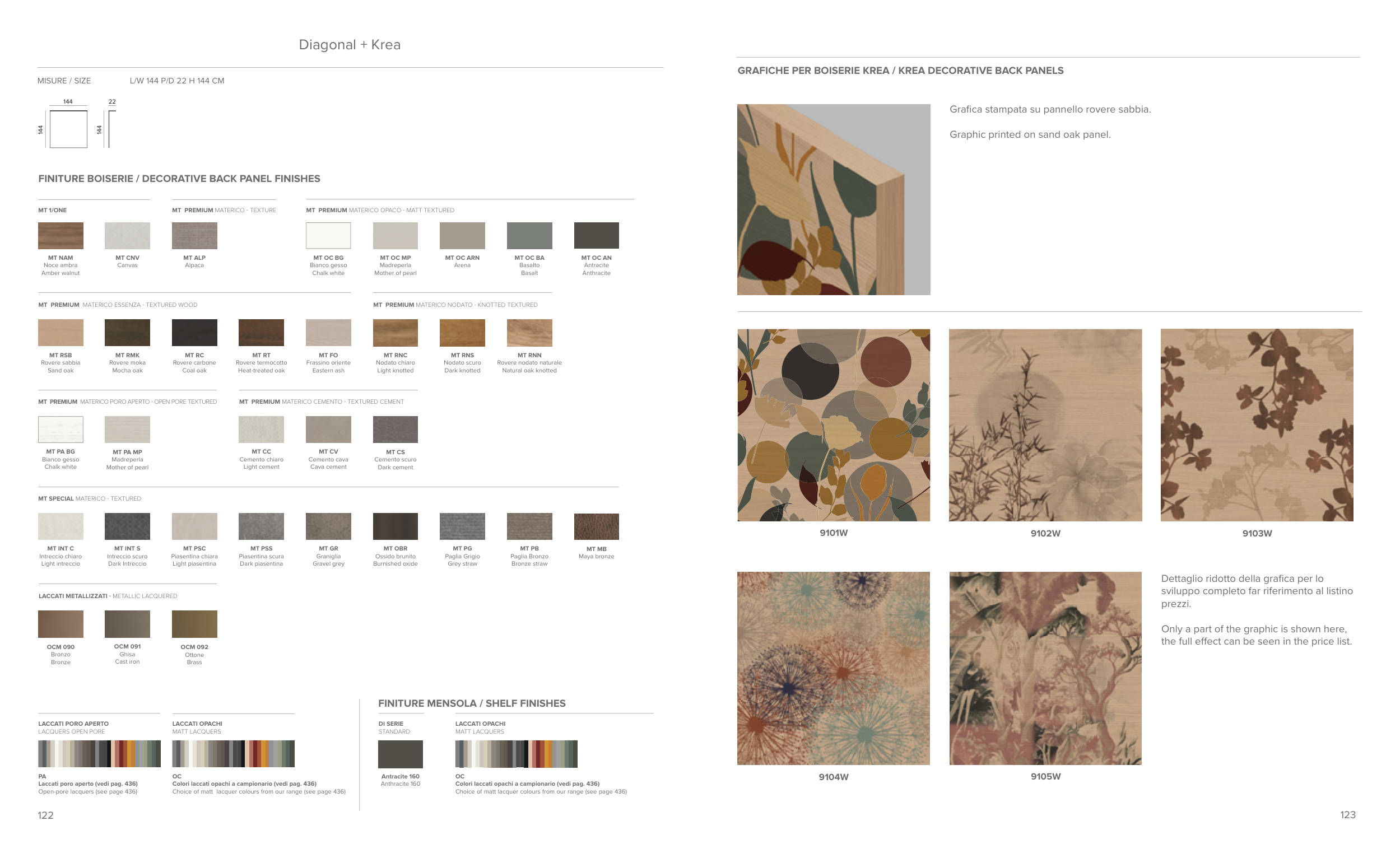Open the 9101W graphic panel thumbnail
Screen dimensions: 1400x849
(x=834, y=425)
